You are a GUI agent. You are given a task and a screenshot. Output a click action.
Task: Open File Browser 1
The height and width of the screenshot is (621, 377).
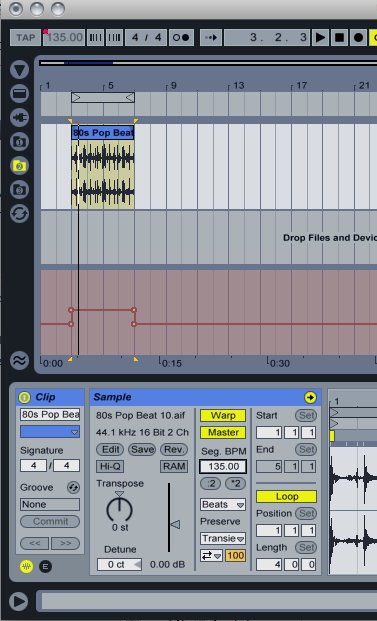[x=19, y=142]
